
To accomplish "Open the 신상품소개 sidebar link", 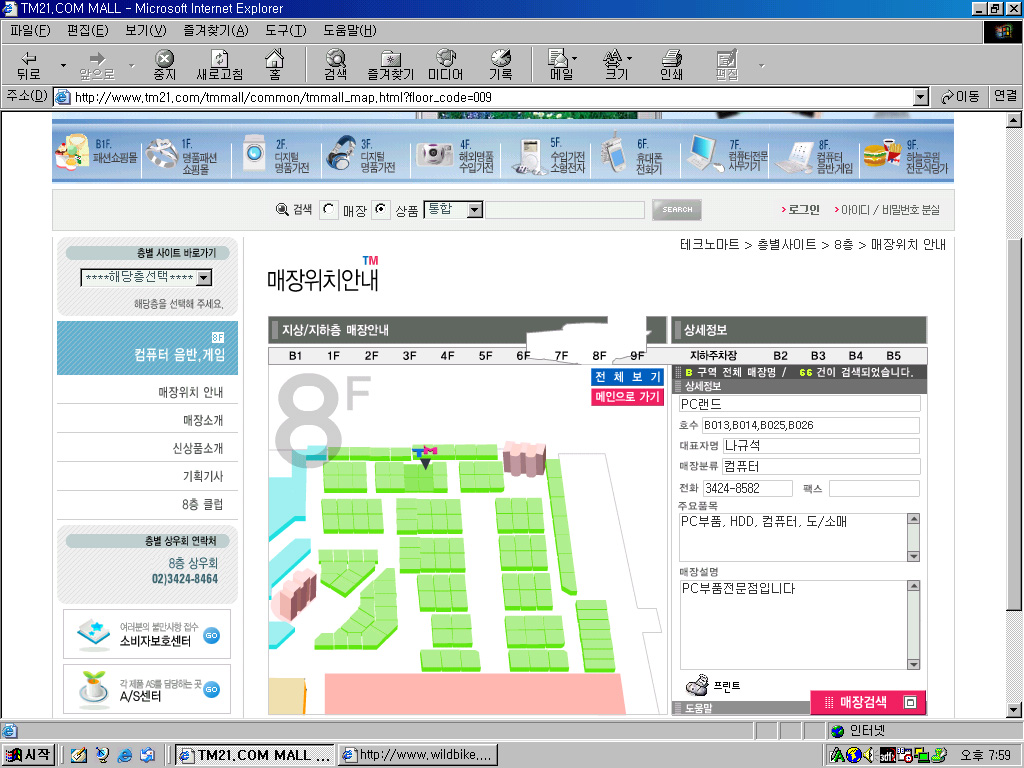I will pyautogui.click(x=197, y=448).
